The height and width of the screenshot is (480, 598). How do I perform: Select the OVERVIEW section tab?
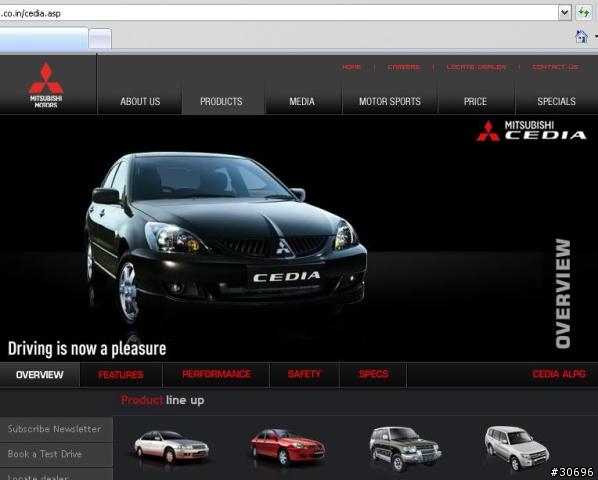click(x=40, y=375)
